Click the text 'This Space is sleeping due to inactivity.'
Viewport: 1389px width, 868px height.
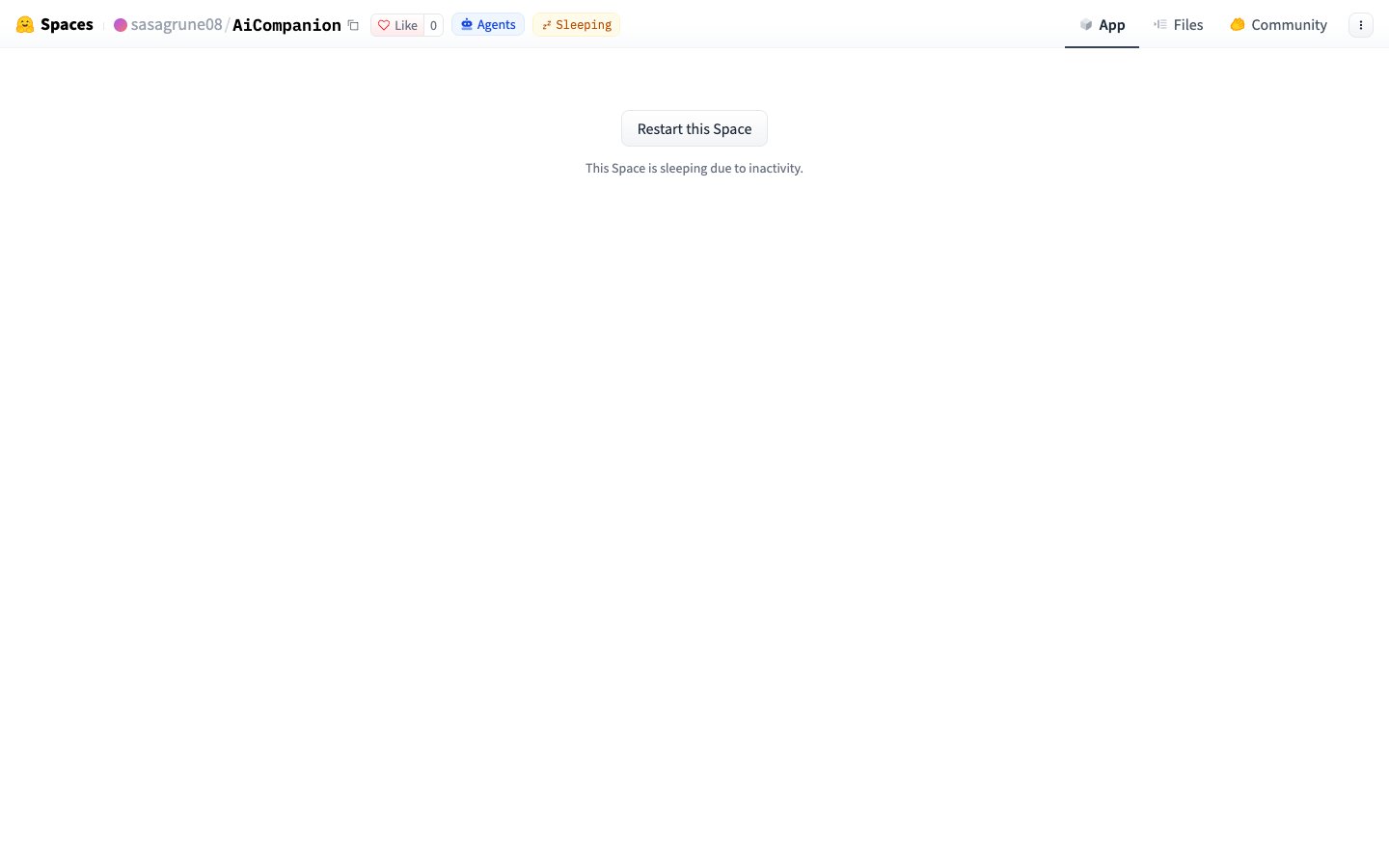694,168
